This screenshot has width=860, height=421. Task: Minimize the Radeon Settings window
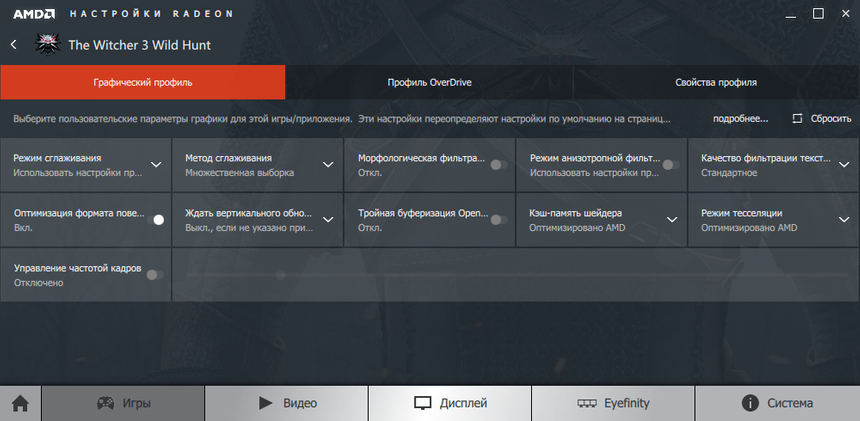(x=790, y=15)
